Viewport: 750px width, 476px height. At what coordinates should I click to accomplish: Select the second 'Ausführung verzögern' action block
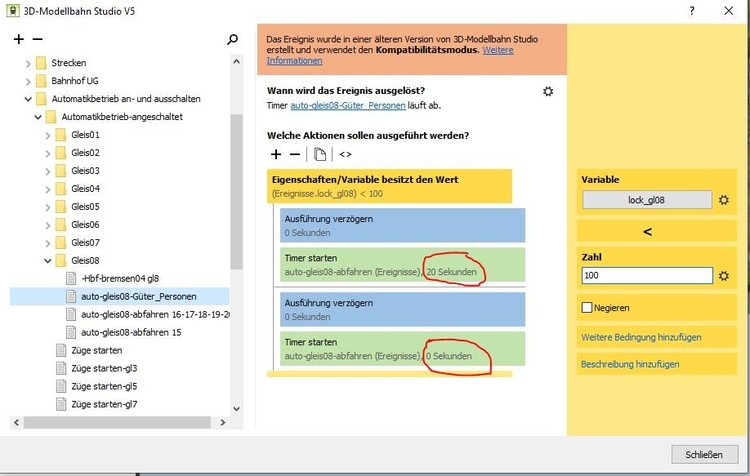point(402,310)
